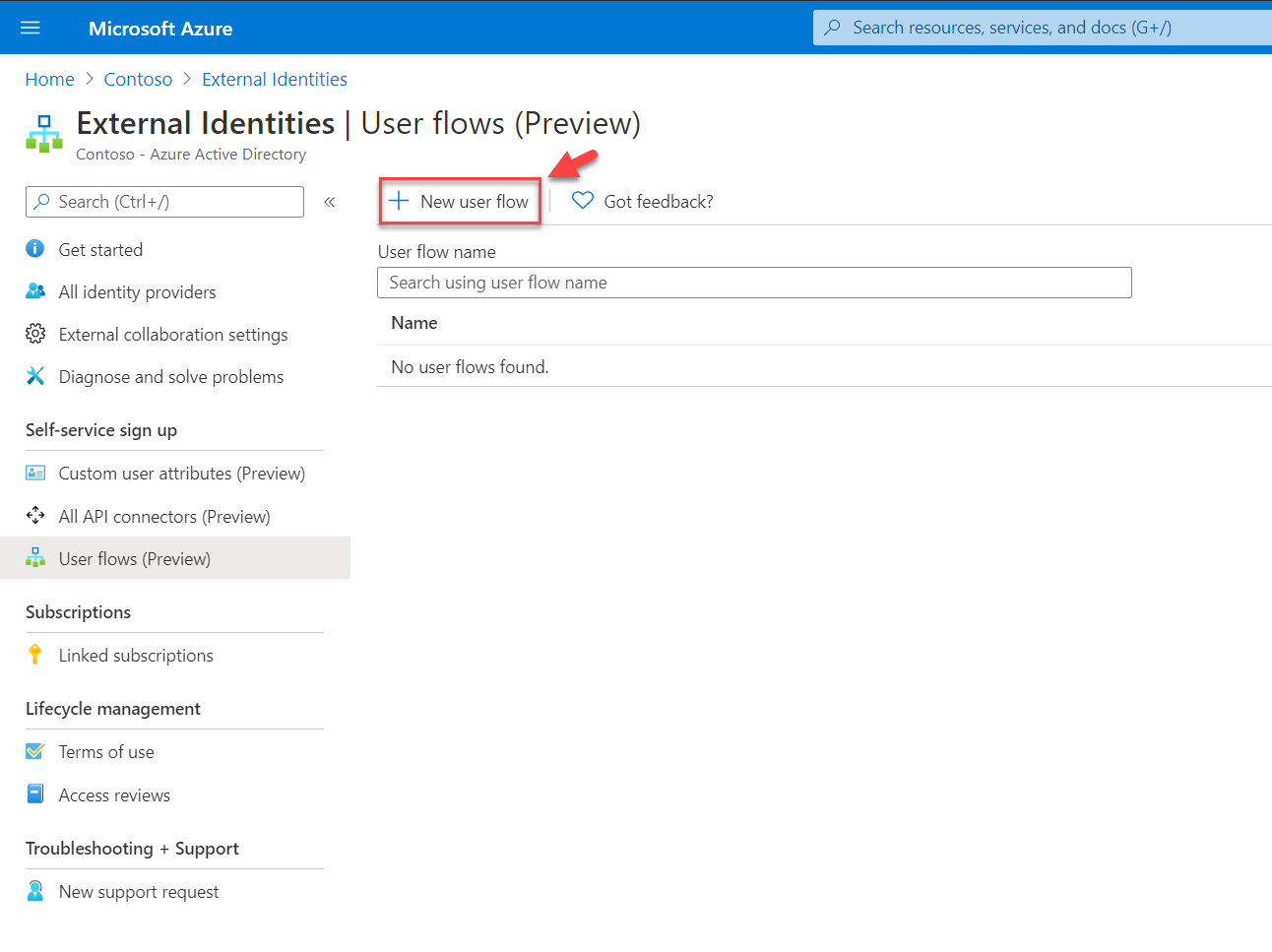Select User flows (Preview) in sidebar

click(175, 558)
